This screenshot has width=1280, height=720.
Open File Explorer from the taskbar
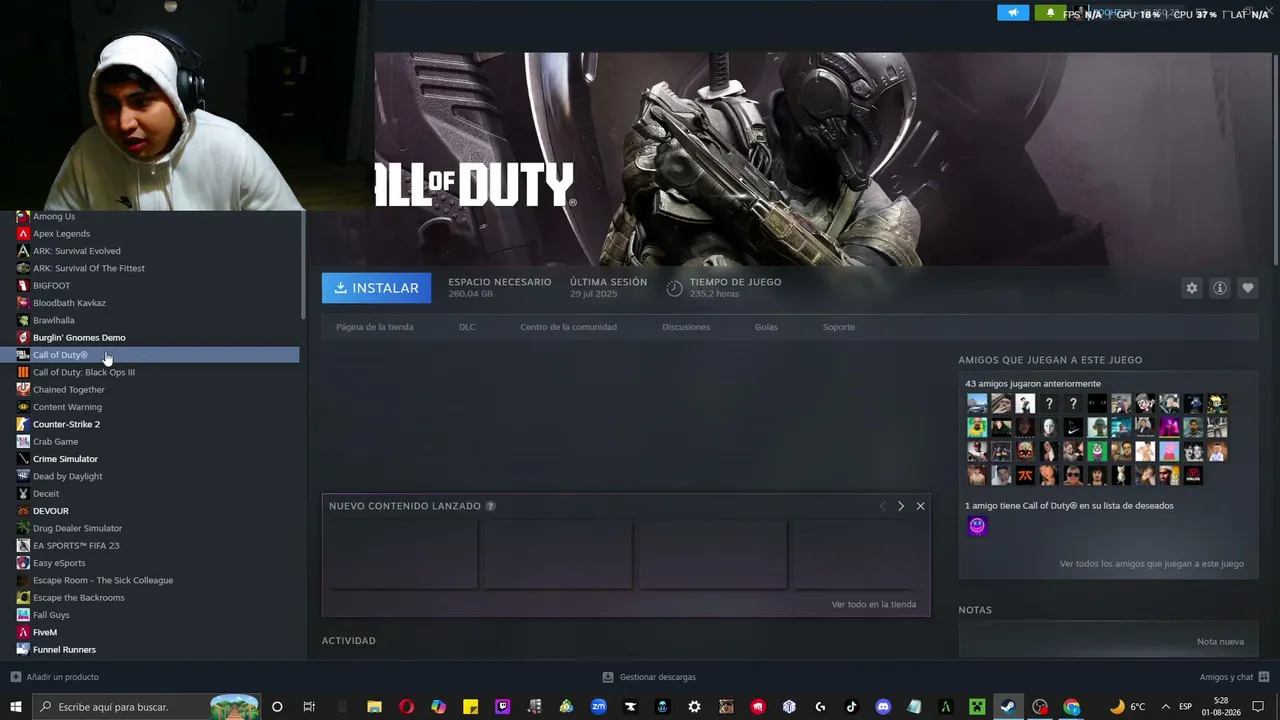[x=374, y=707]
